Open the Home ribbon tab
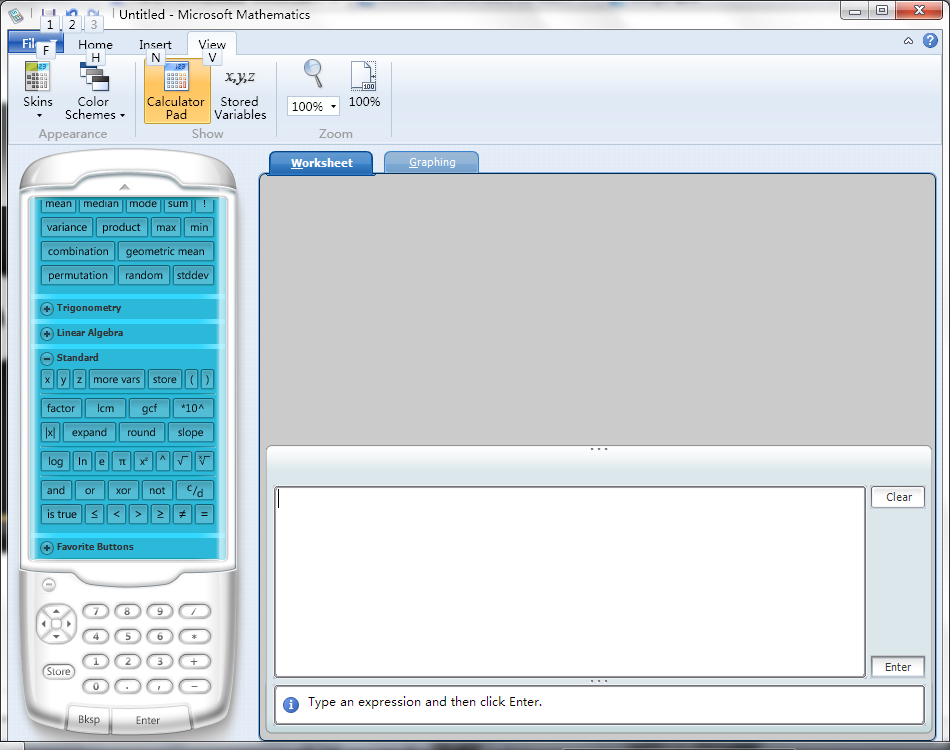950x750 pixels. click(95, 44)
